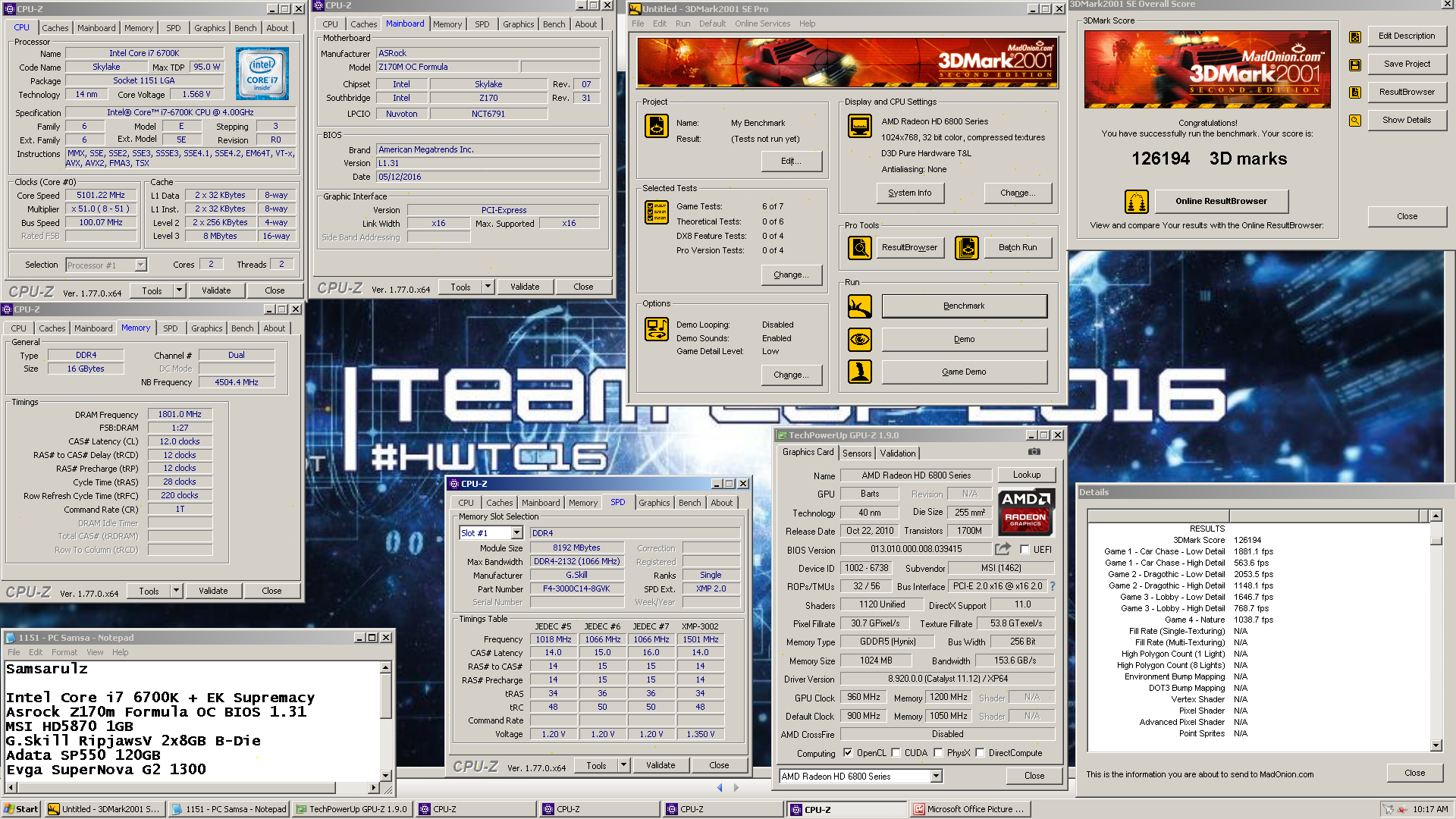Click the Display and CPU Settings monitor icon
This screenshot has width=1456, height=819.
859,126
